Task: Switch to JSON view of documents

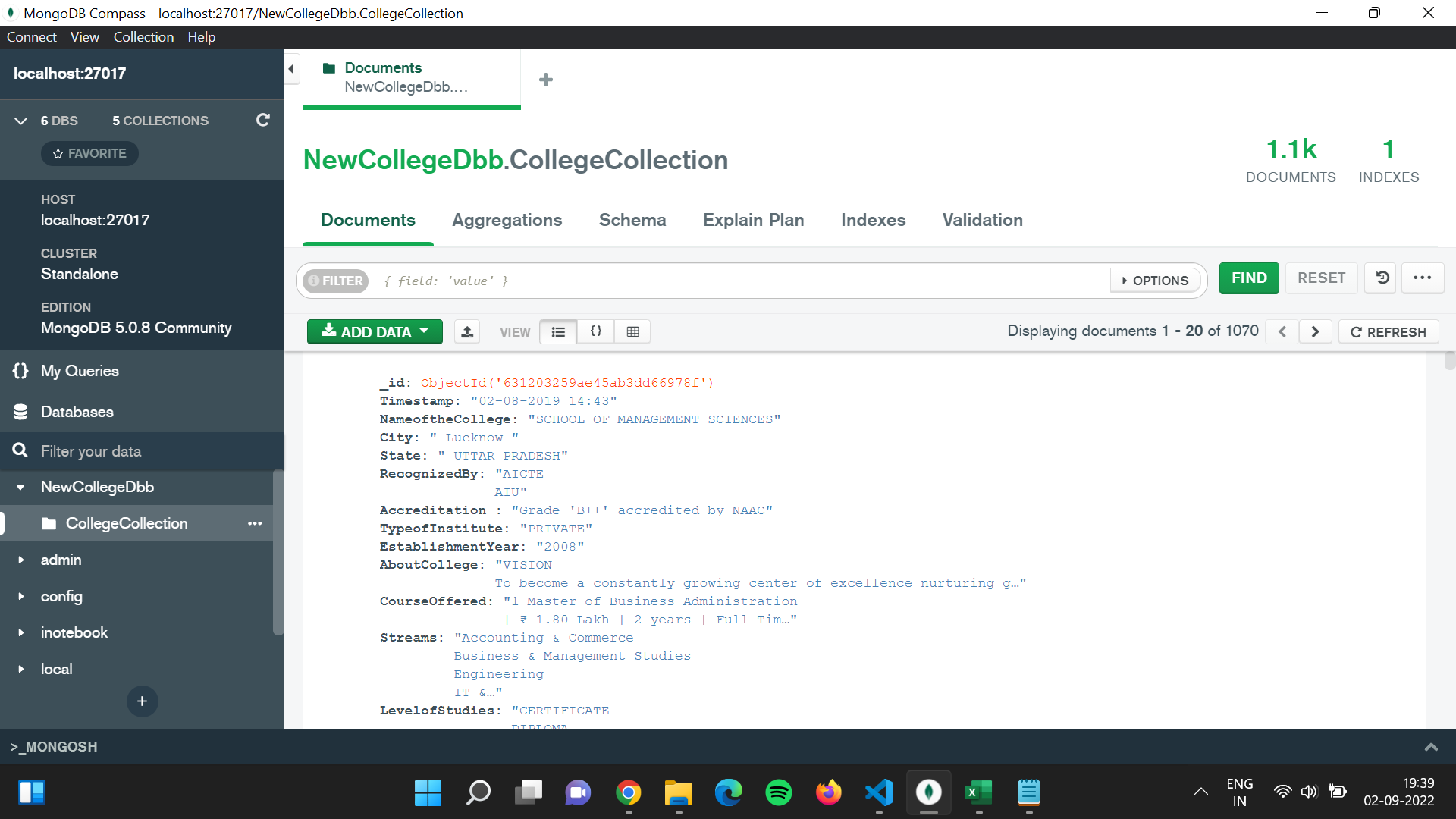Action: [596, 331]
